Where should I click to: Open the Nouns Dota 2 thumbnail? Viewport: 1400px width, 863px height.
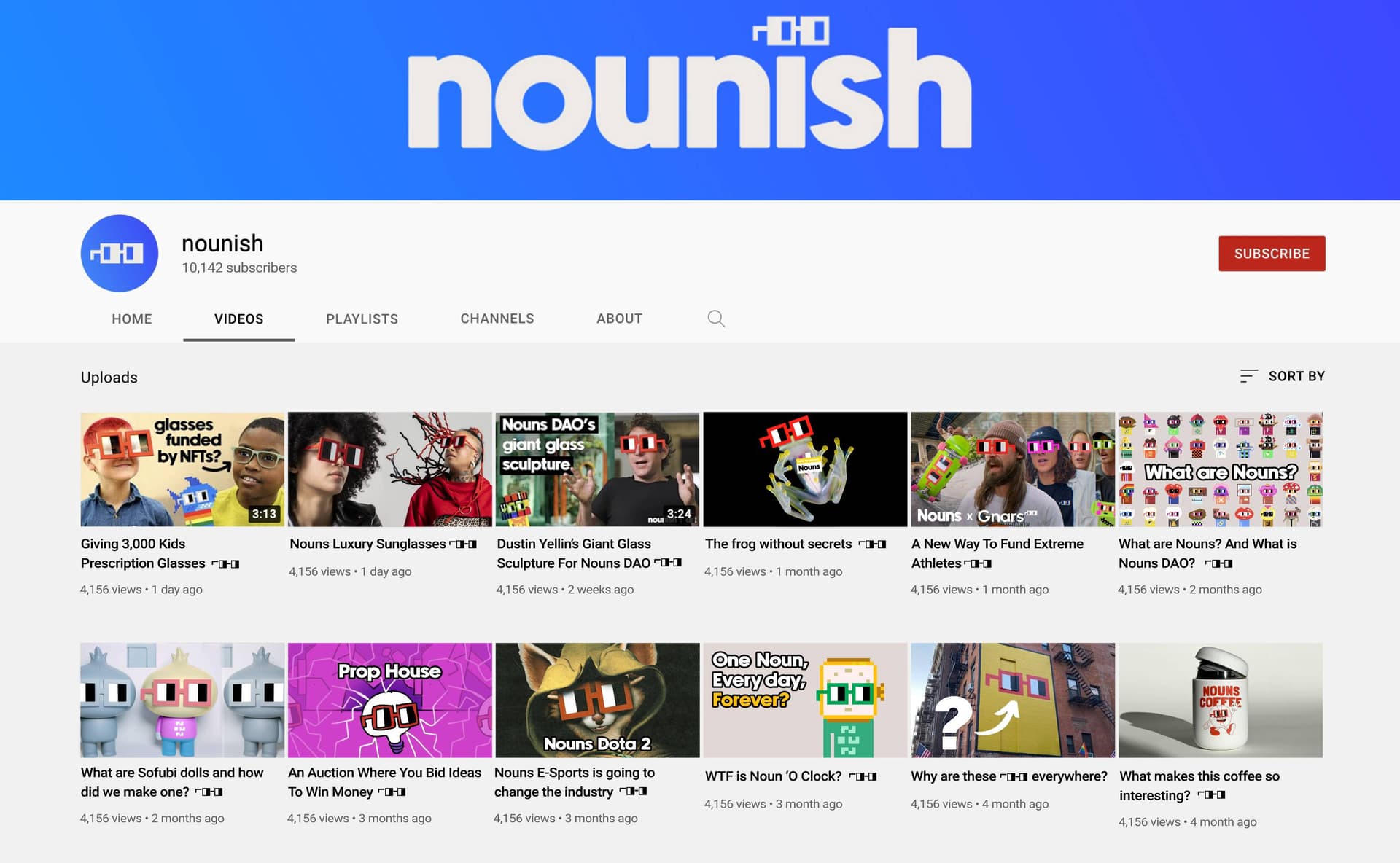[x=597, y=700]
